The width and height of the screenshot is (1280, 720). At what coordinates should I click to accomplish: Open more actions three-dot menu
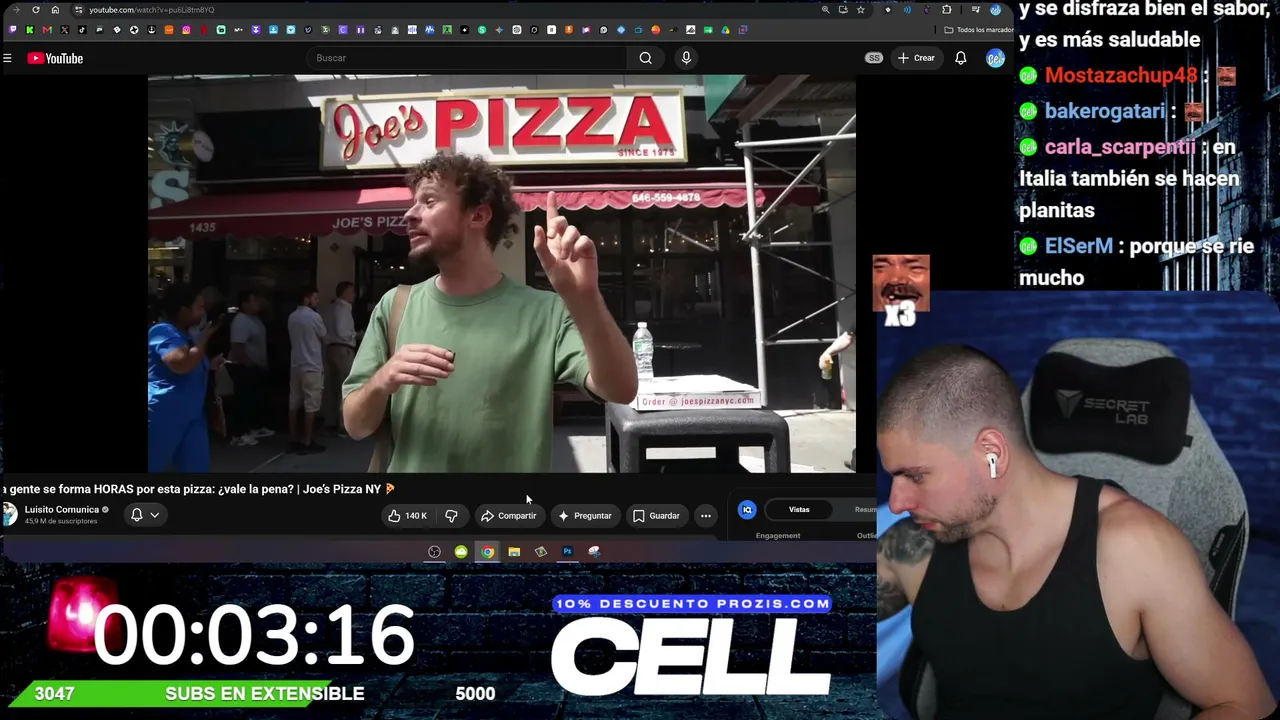[706, 516]
